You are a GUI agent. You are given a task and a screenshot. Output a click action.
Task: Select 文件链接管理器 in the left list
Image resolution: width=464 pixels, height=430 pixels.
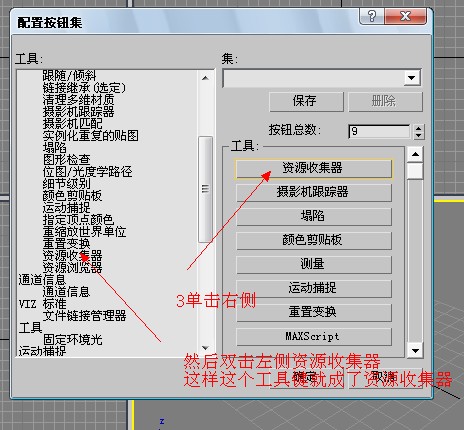coord(84,315)
